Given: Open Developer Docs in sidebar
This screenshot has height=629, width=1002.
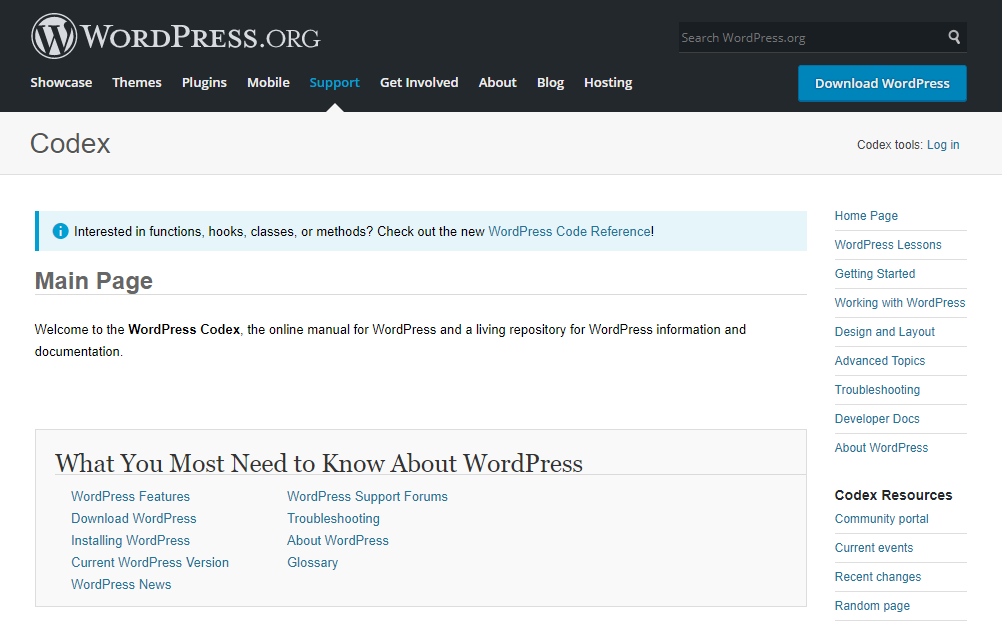Looking at the screenshot, I should tap(877, 419).
